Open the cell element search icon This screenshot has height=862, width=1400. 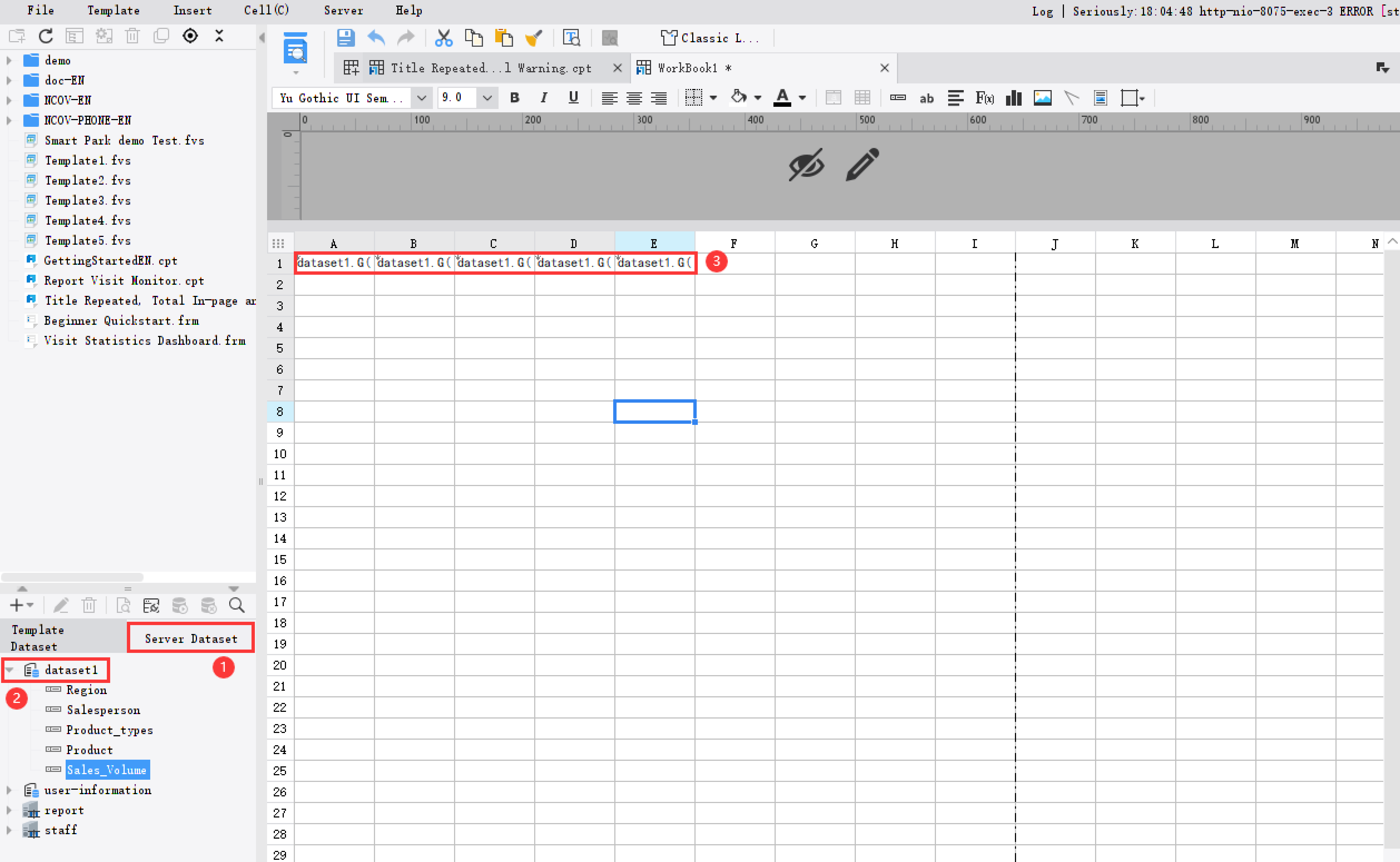point(572,38)
